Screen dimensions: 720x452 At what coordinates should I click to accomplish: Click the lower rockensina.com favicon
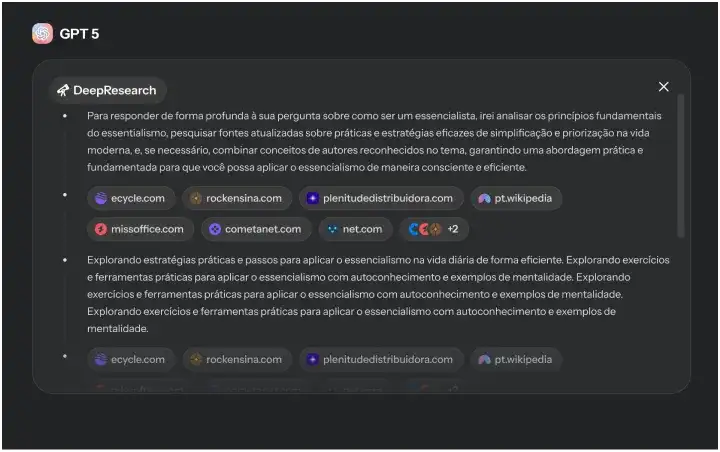(196, 359)
